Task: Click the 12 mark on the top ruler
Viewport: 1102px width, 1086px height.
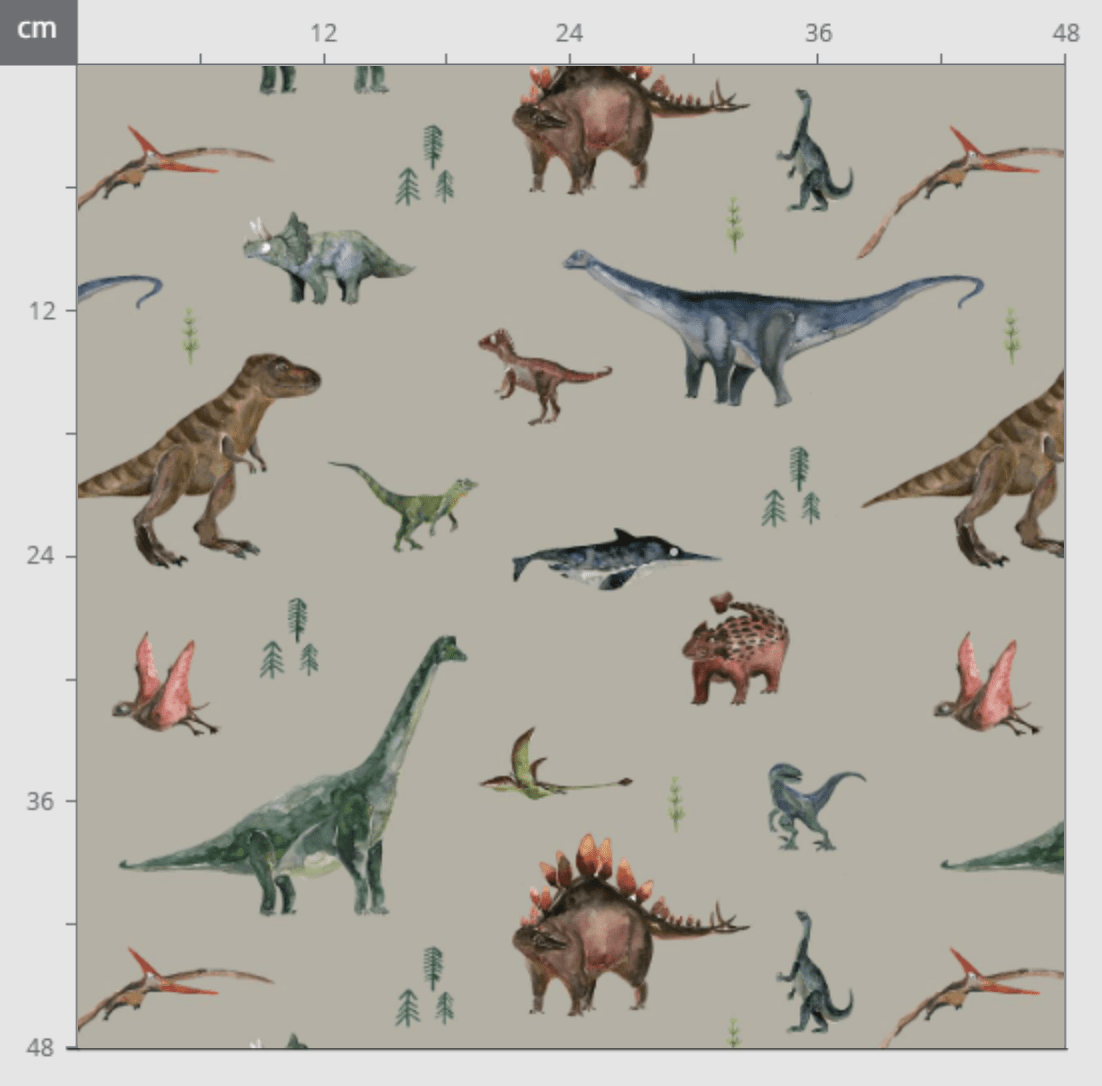Action: pos(324,34)
